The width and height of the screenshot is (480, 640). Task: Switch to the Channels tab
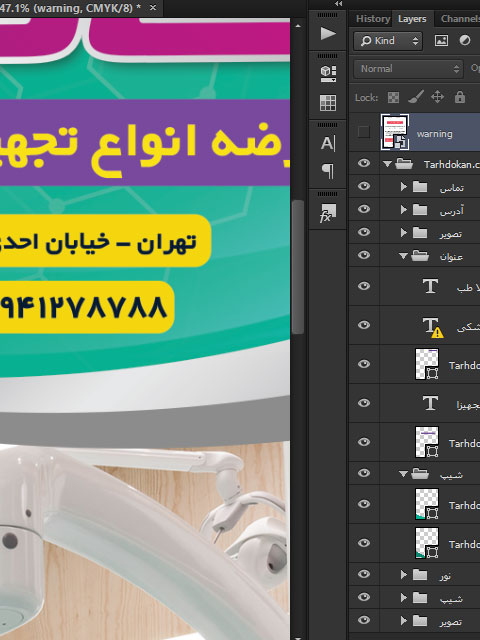(x=460, y=19)
